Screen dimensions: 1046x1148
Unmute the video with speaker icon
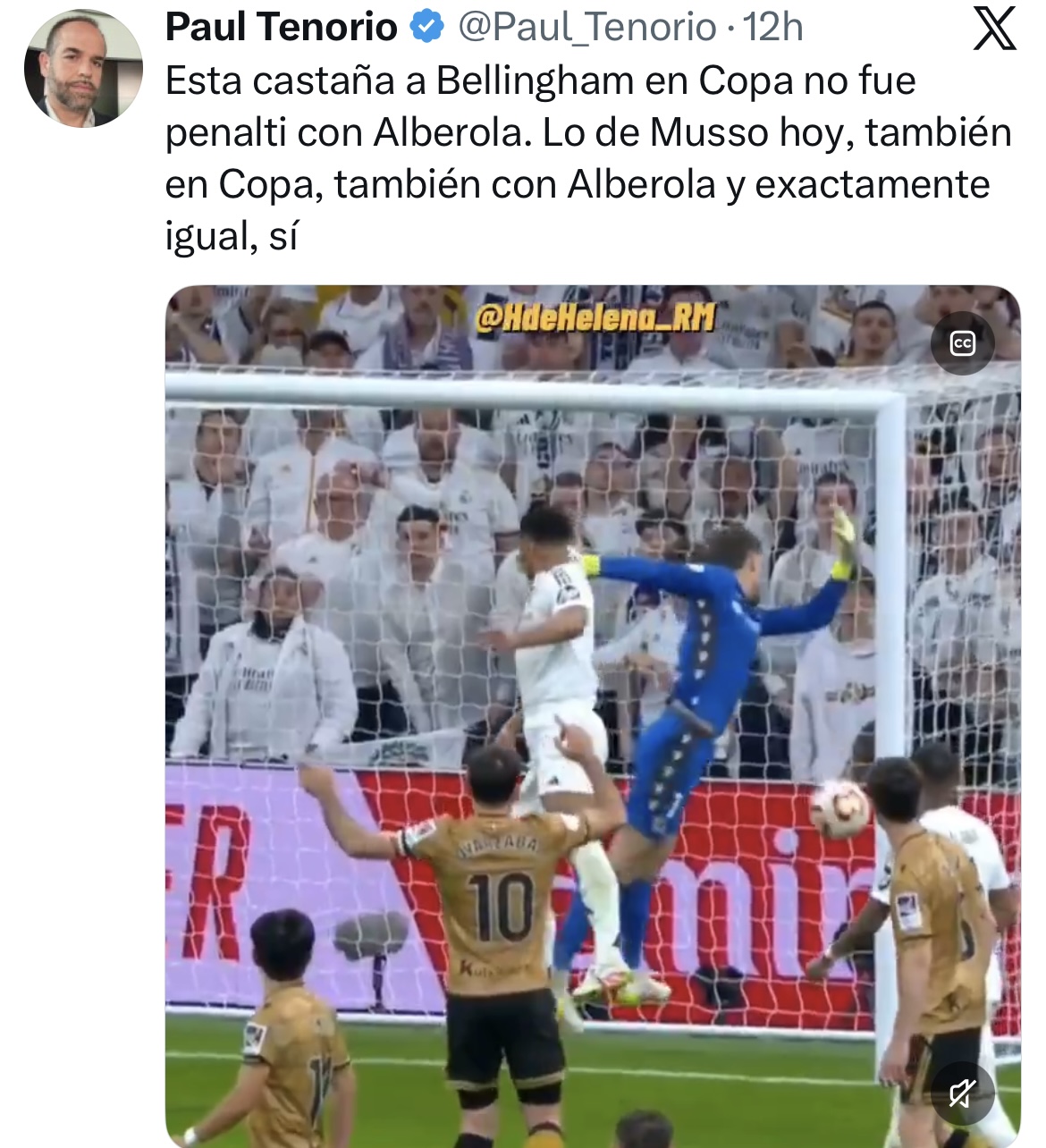coord(962,1093)
